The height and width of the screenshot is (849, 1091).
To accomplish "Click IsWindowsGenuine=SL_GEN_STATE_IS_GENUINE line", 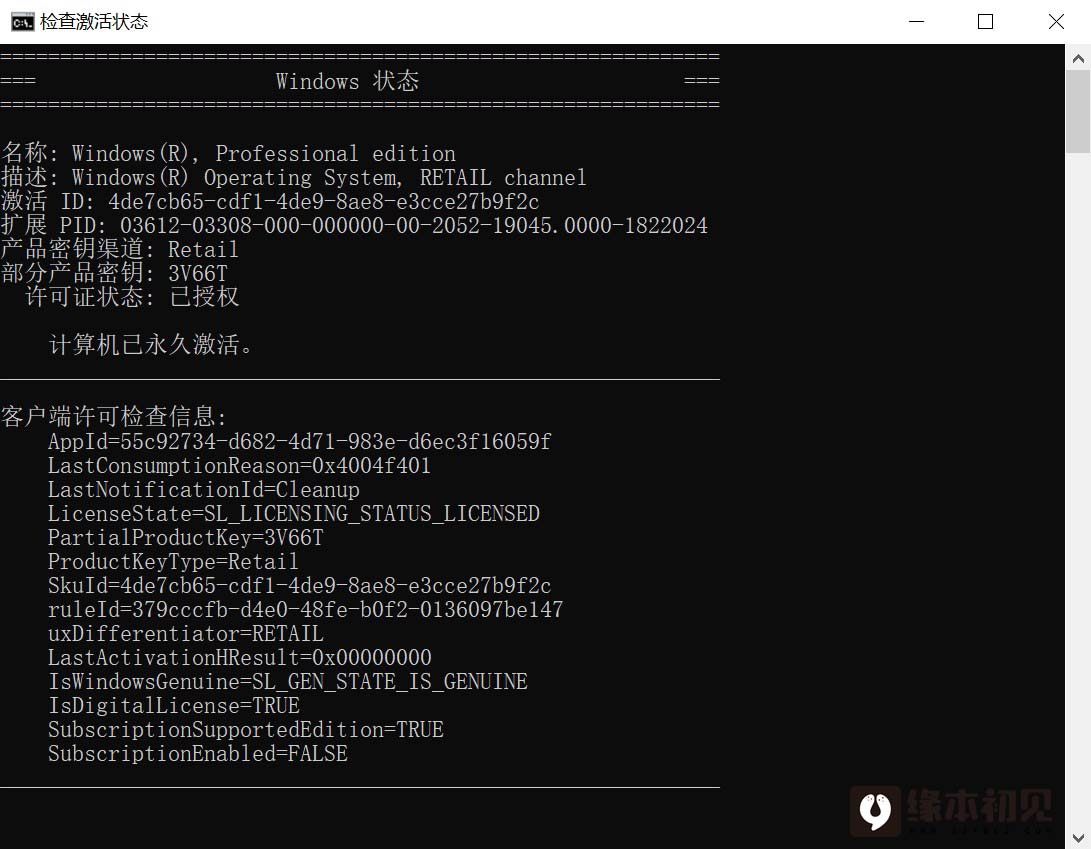I will pos(287,681).
